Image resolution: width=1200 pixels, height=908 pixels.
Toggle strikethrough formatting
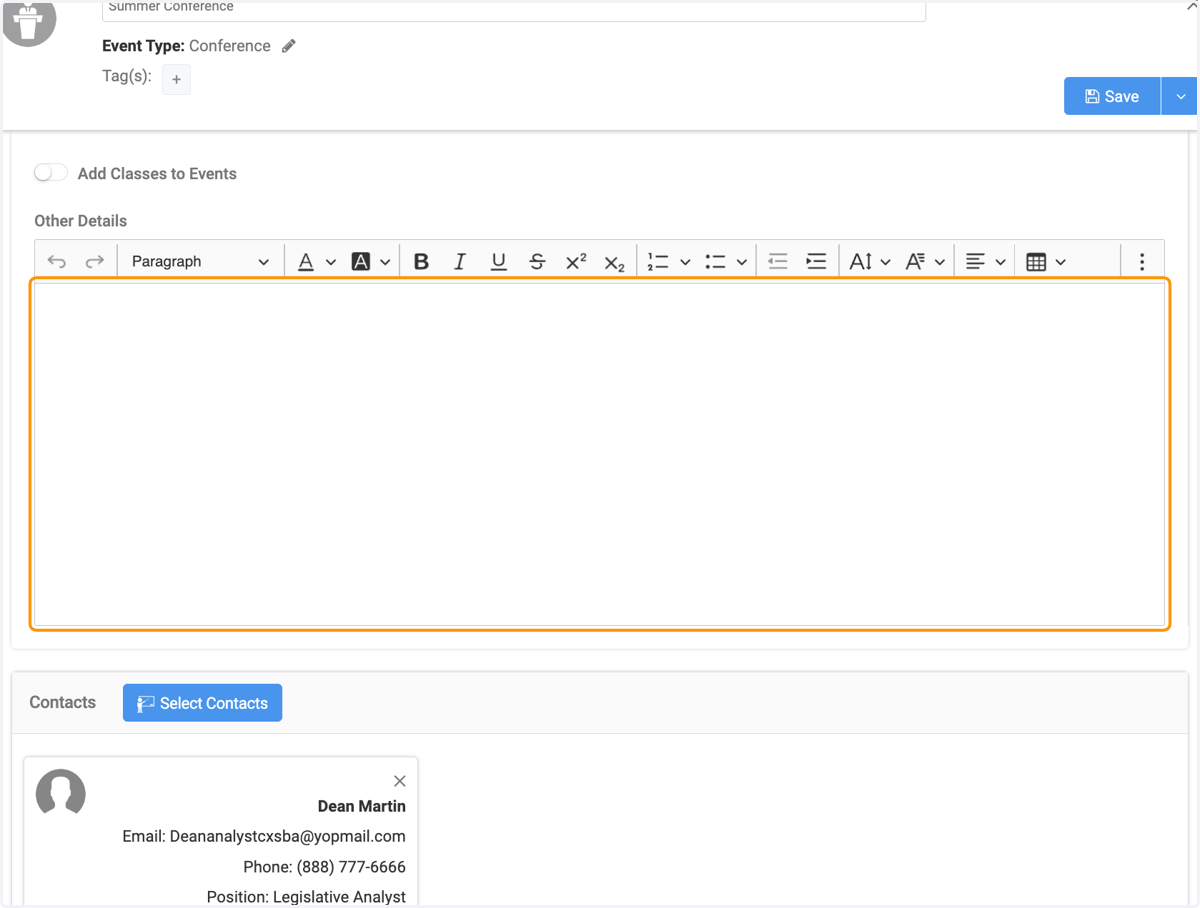tap(537, 261)
